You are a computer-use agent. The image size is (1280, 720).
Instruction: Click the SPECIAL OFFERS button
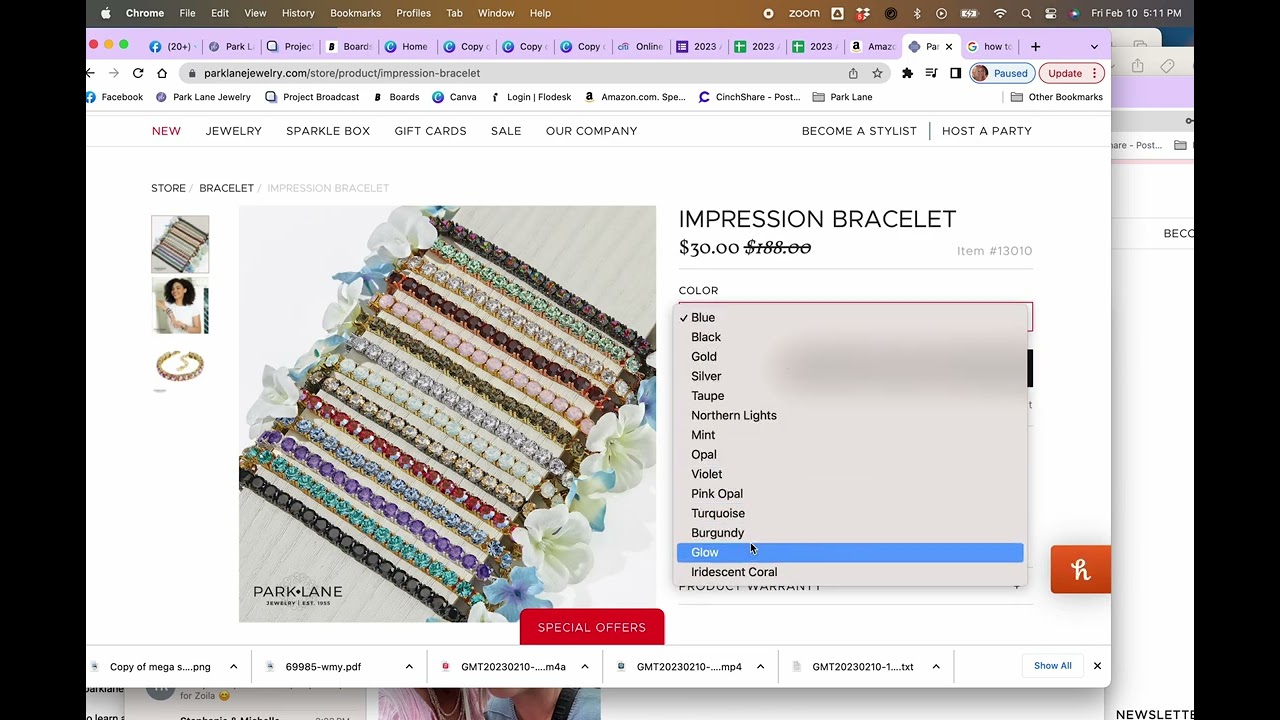tap(592, 627)
